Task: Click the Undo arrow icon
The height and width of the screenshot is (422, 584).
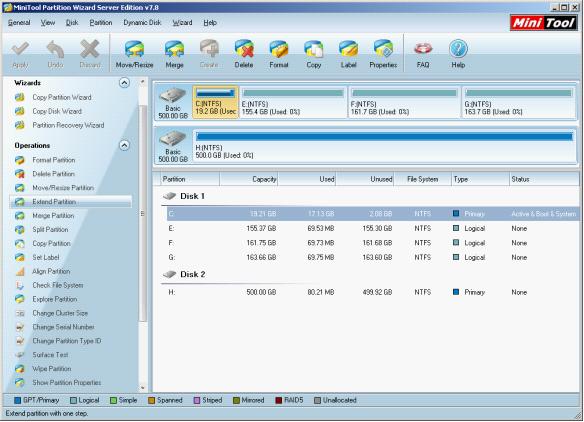Action: 55,54
